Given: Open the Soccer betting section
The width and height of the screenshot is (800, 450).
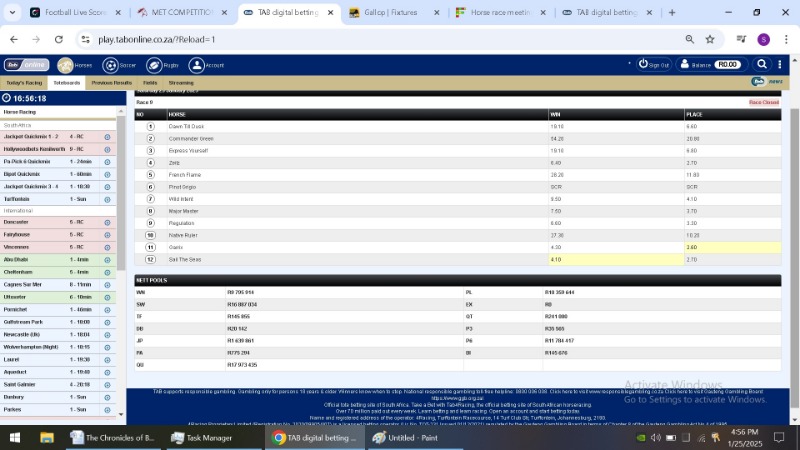Looking at the screenshot, I should [x=109, y=65].
